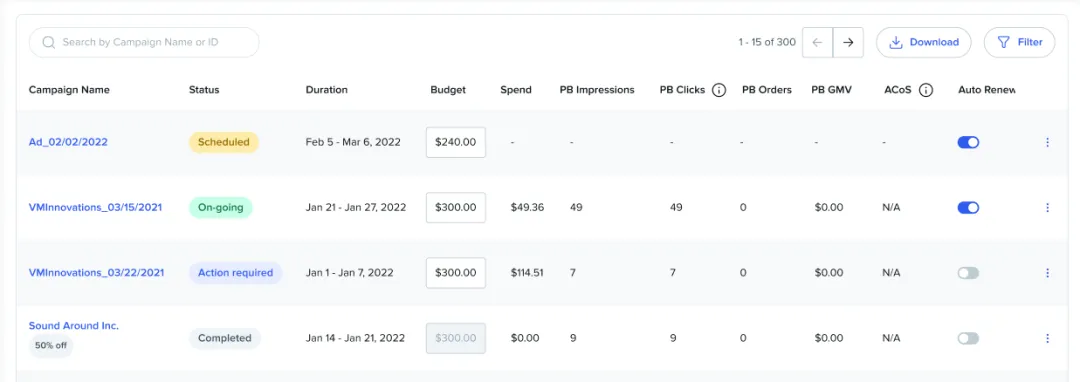The height and width of the screenshot is (382, 1080).
Task: Click the PB Orders column header
Action: pyautogui.click(x=767, y=90)
